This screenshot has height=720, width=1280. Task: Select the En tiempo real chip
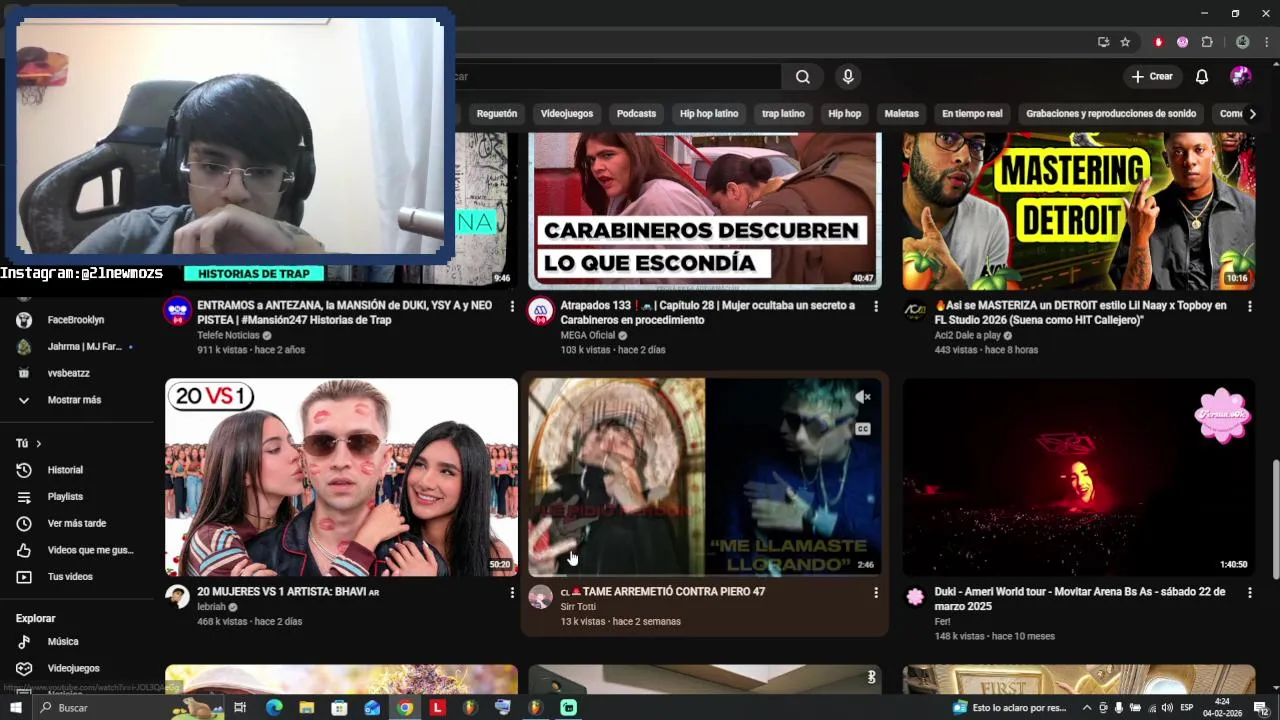coord(972,114)
